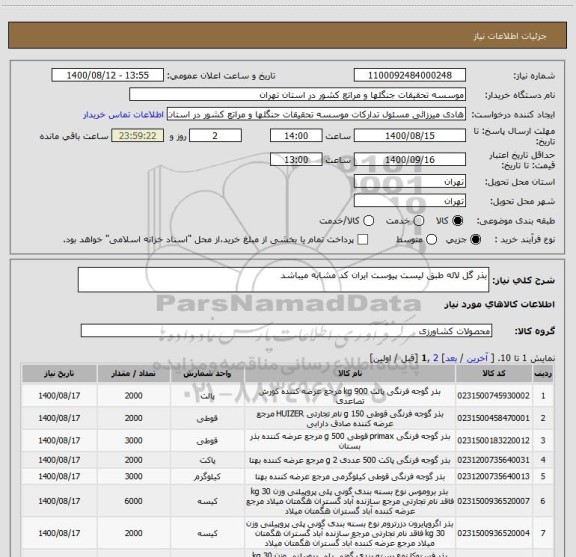Click the واحد شمارش column header
The height and width of the screenshot is (557, 576).
click(x=207, y=373)
